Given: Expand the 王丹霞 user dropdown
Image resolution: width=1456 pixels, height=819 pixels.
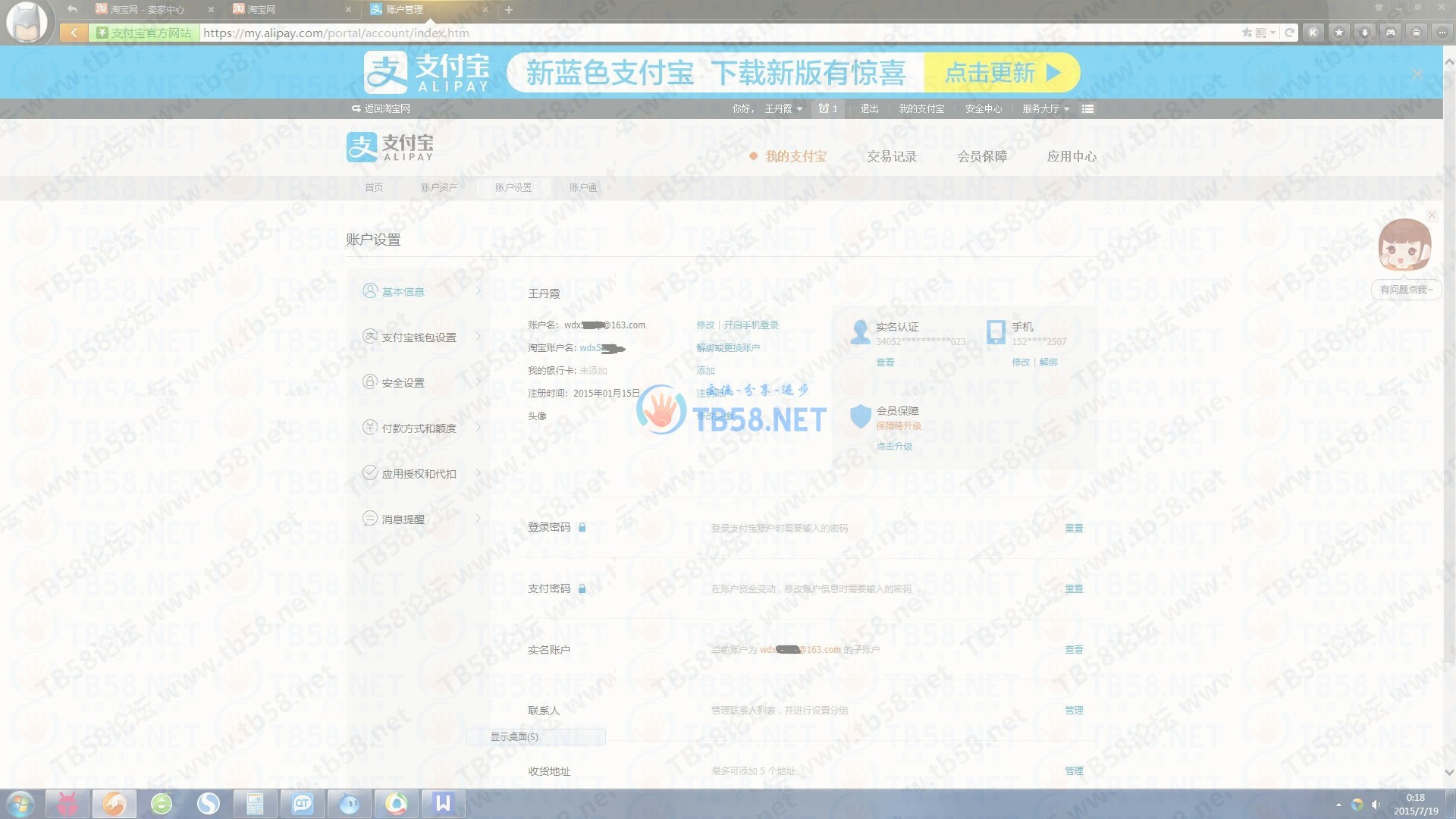Looking at the screenshot, I should click(783, 108).
